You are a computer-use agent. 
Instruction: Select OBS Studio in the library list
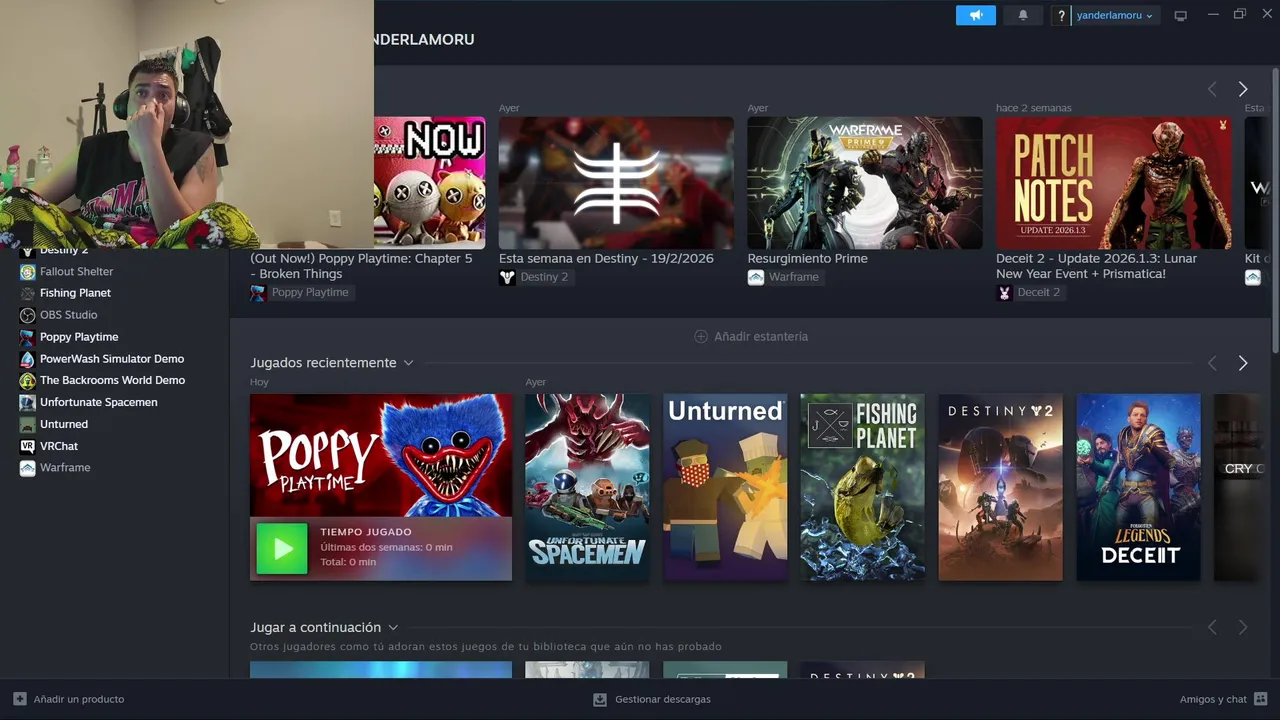point(68,315)
